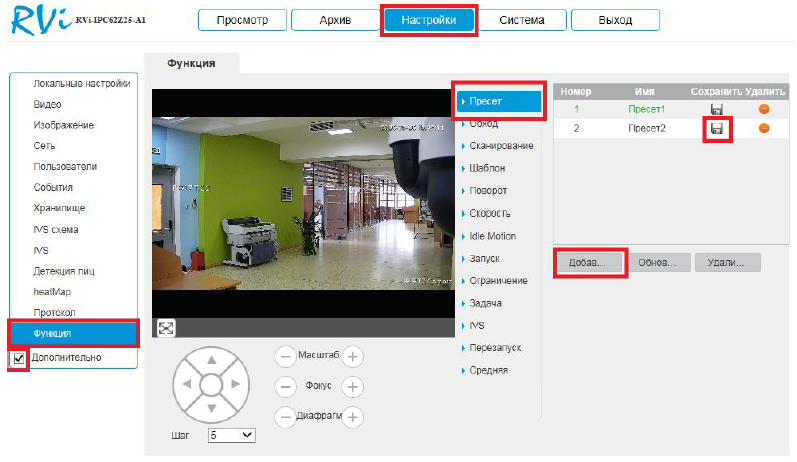
Task: Click the save icon for Пресет2
Action: point(717,129)
